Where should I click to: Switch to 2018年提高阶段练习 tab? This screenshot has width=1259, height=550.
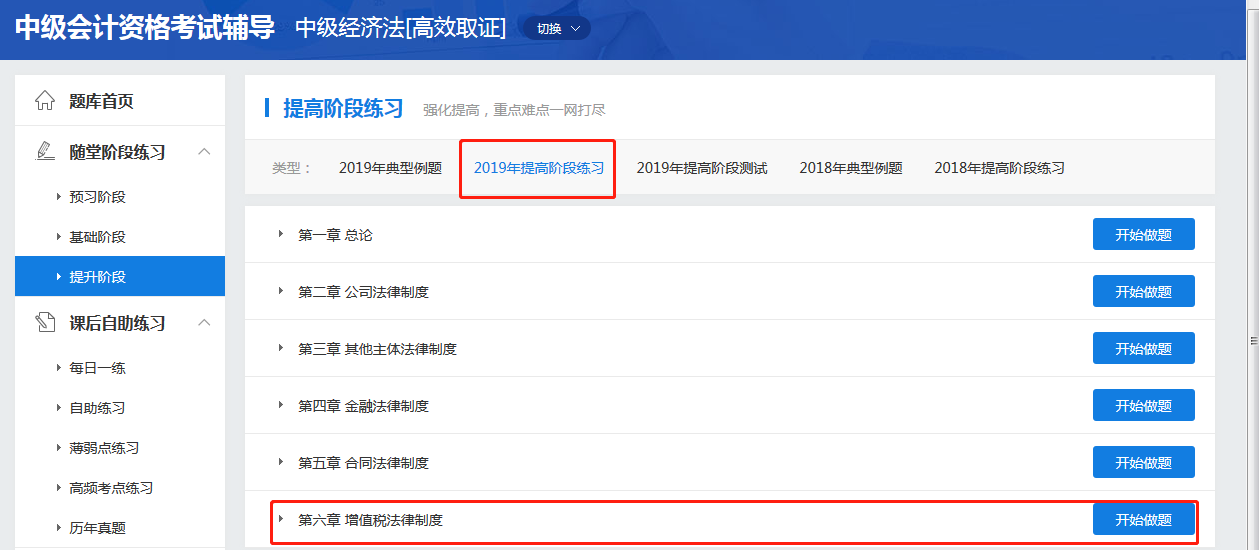click(999, 168)
